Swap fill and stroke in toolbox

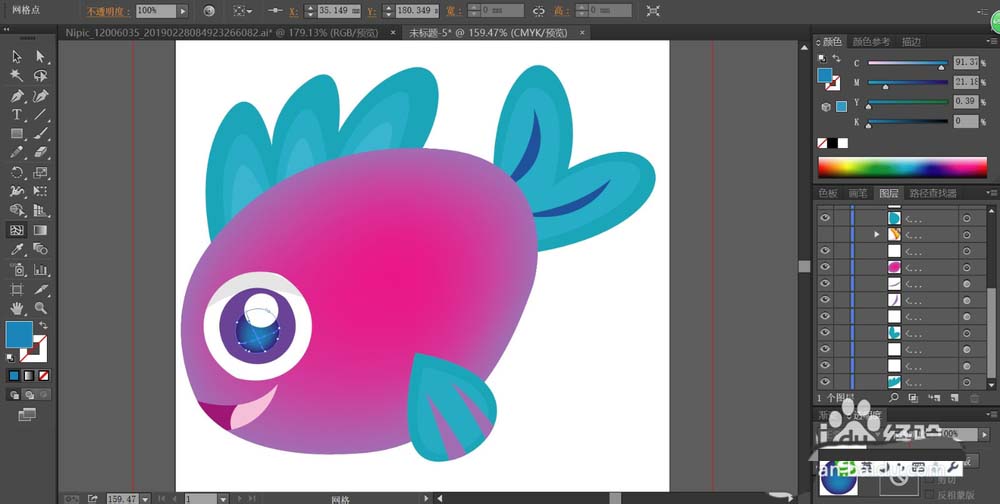click(44, 325)
